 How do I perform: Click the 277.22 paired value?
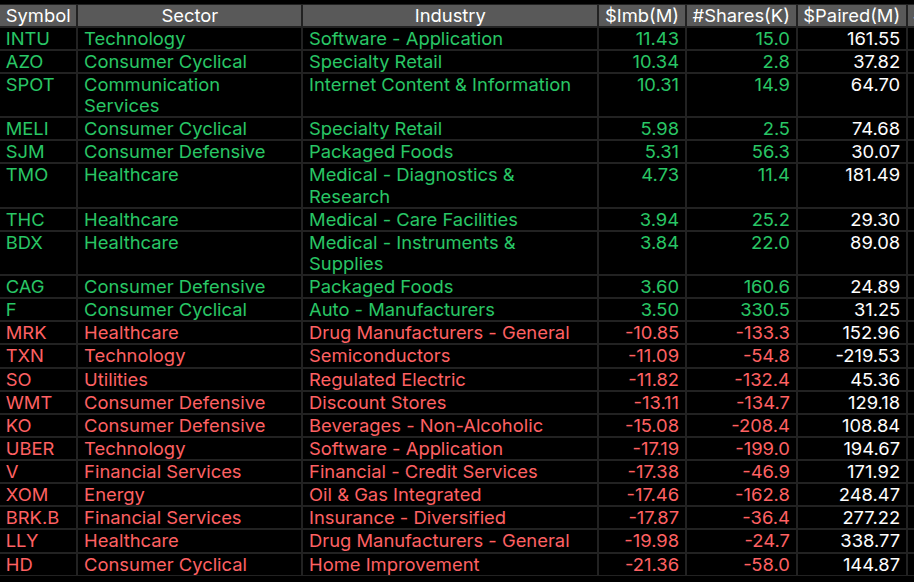(871, 518)
